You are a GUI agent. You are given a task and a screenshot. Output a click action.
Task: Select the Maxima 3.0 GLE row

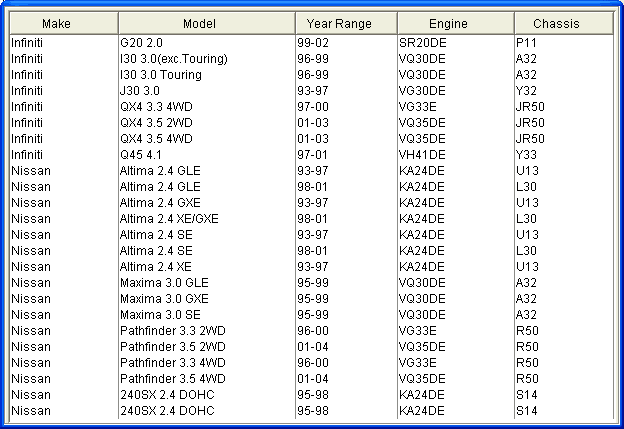[x=312, y=283]
